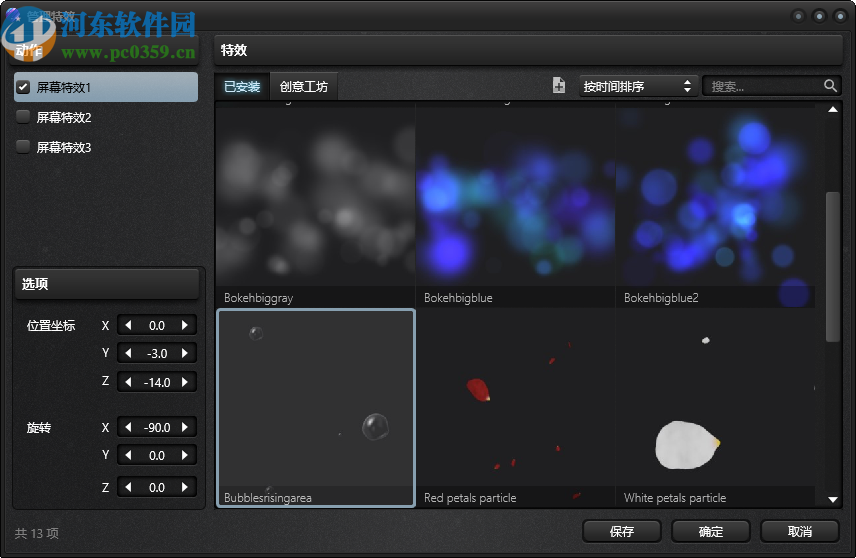Select the Bokehbigblue effect thumbnail
Image resolution: width=856 pixels, height=558 pixels.
pyautogui.click(x=515, y=205)
